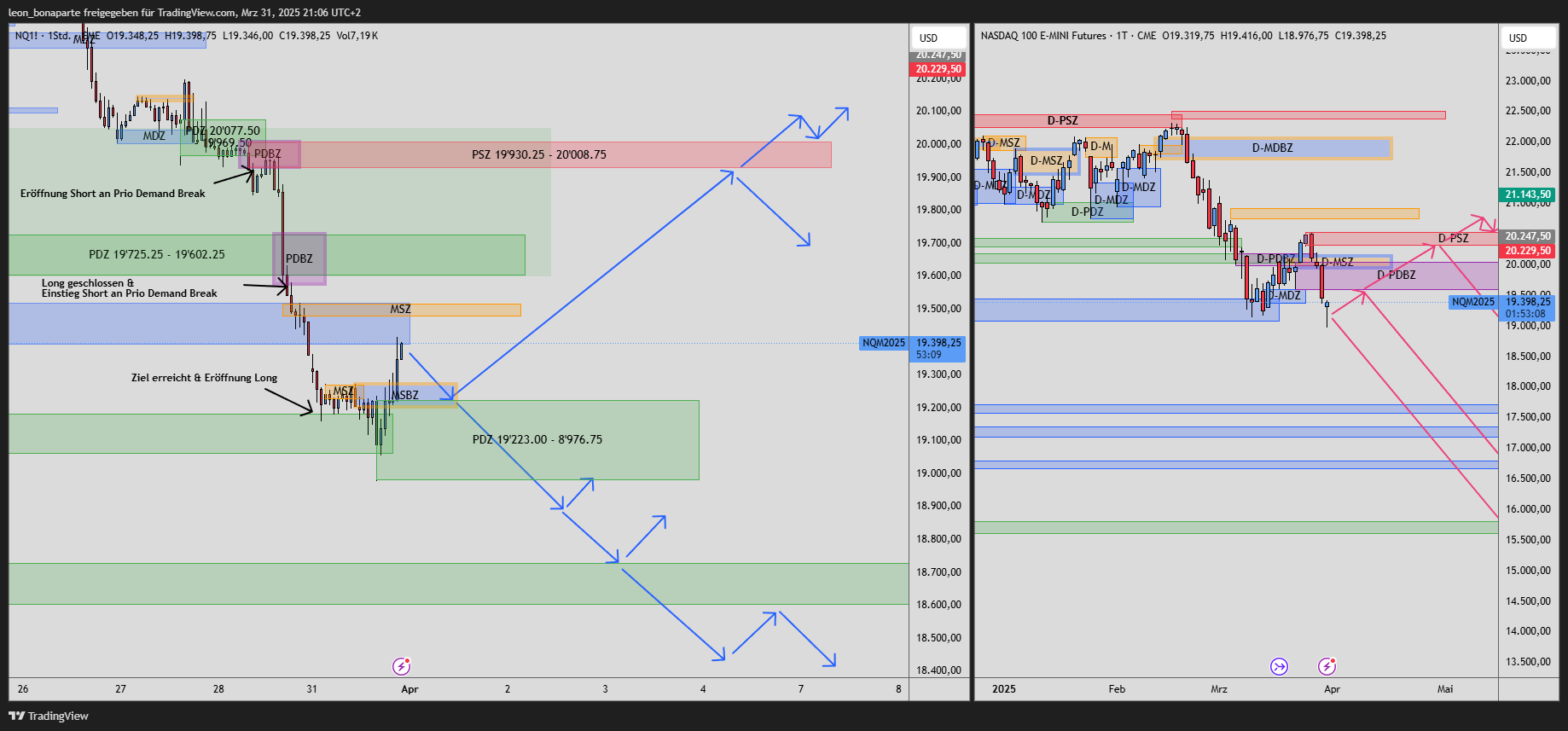Click Feb on the daily chart time axis

pos(1117,689)
